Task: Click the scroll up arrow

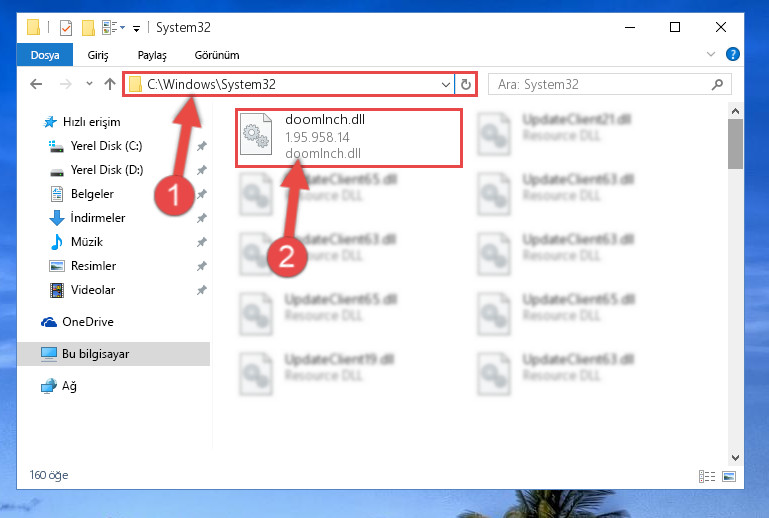Action: point(735,111)
